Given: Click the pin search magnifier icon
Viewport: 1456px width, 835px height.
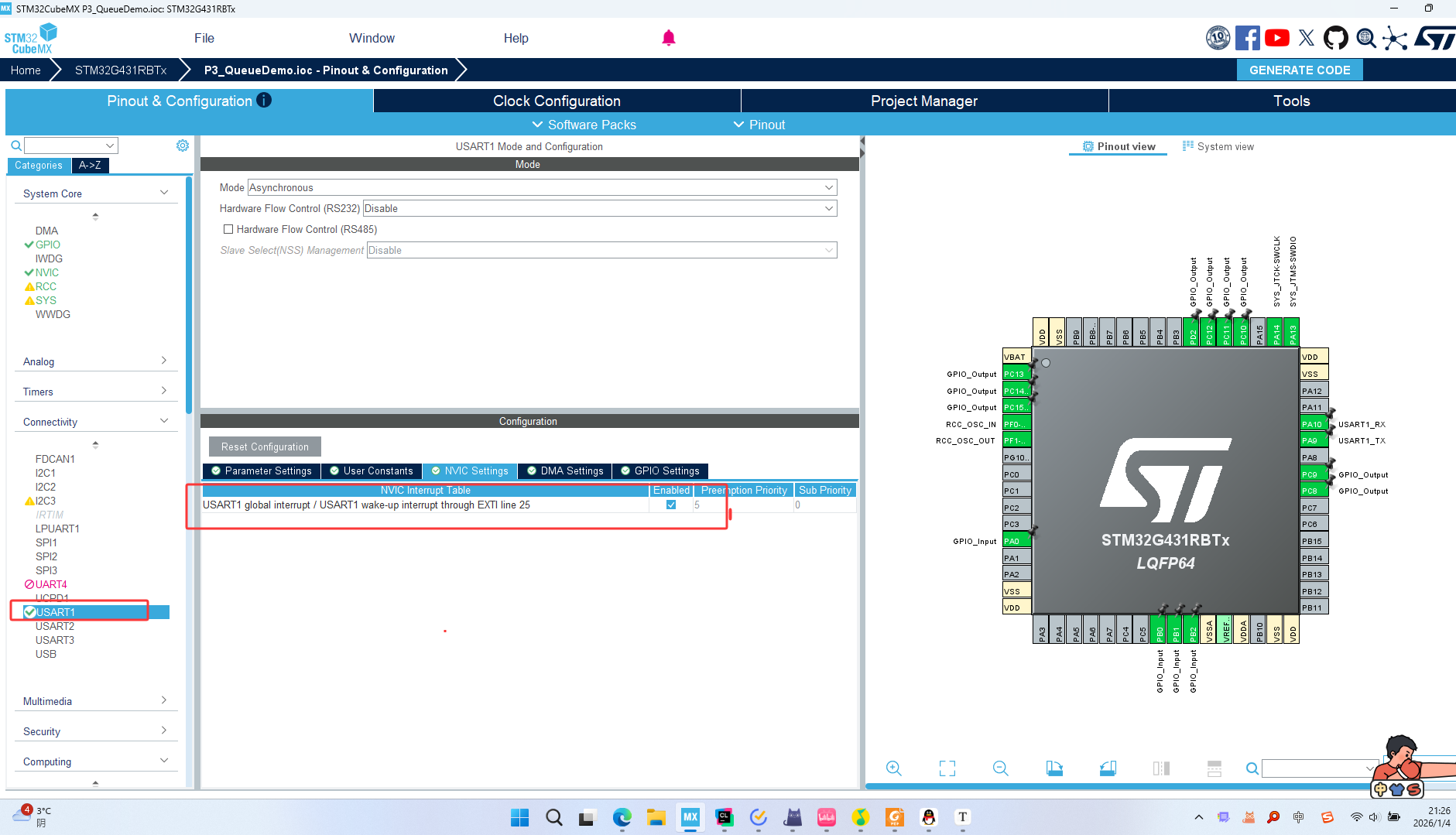Looking at the screenshot, I should [1252, 768].
